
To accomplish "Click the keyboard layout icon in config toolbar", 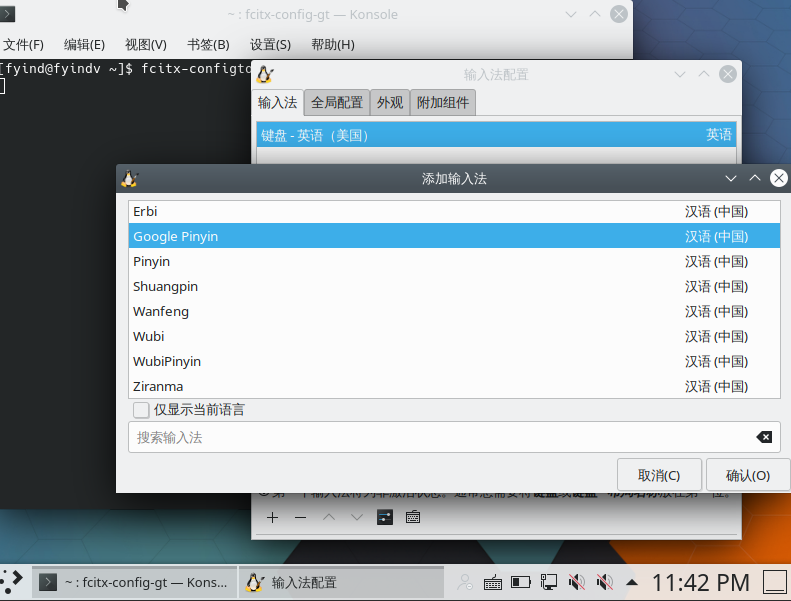I will [x=413, y=517].
